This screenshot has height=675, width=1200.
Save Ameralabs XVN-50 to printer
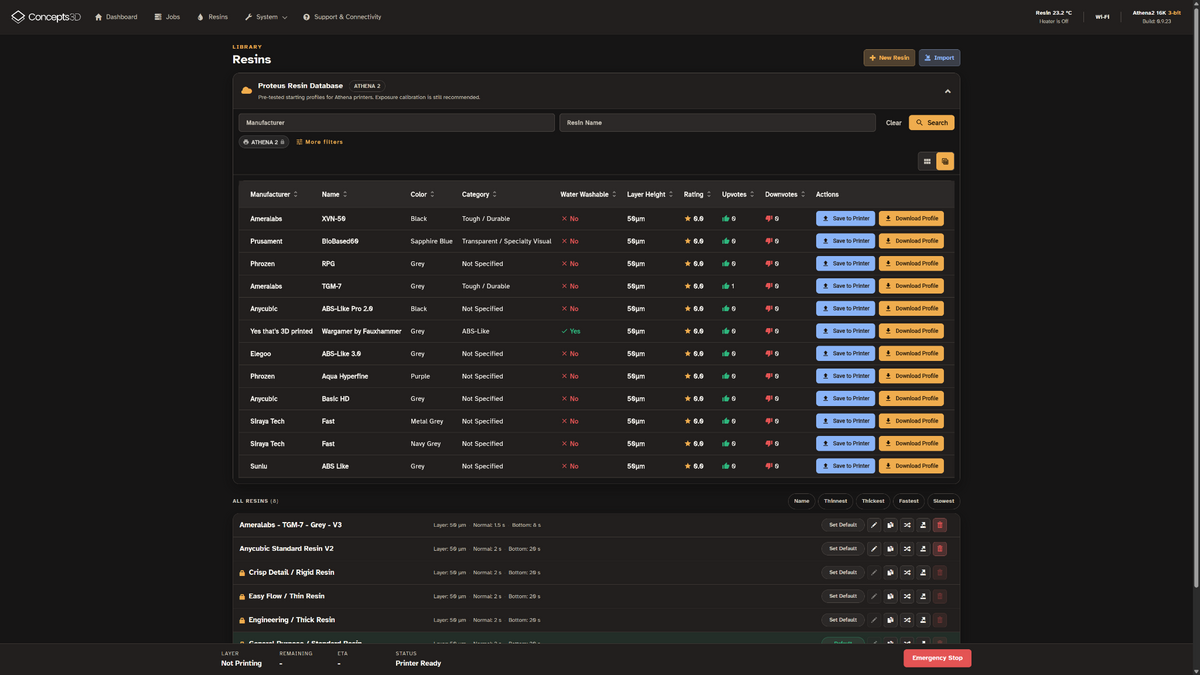(846, 219)
